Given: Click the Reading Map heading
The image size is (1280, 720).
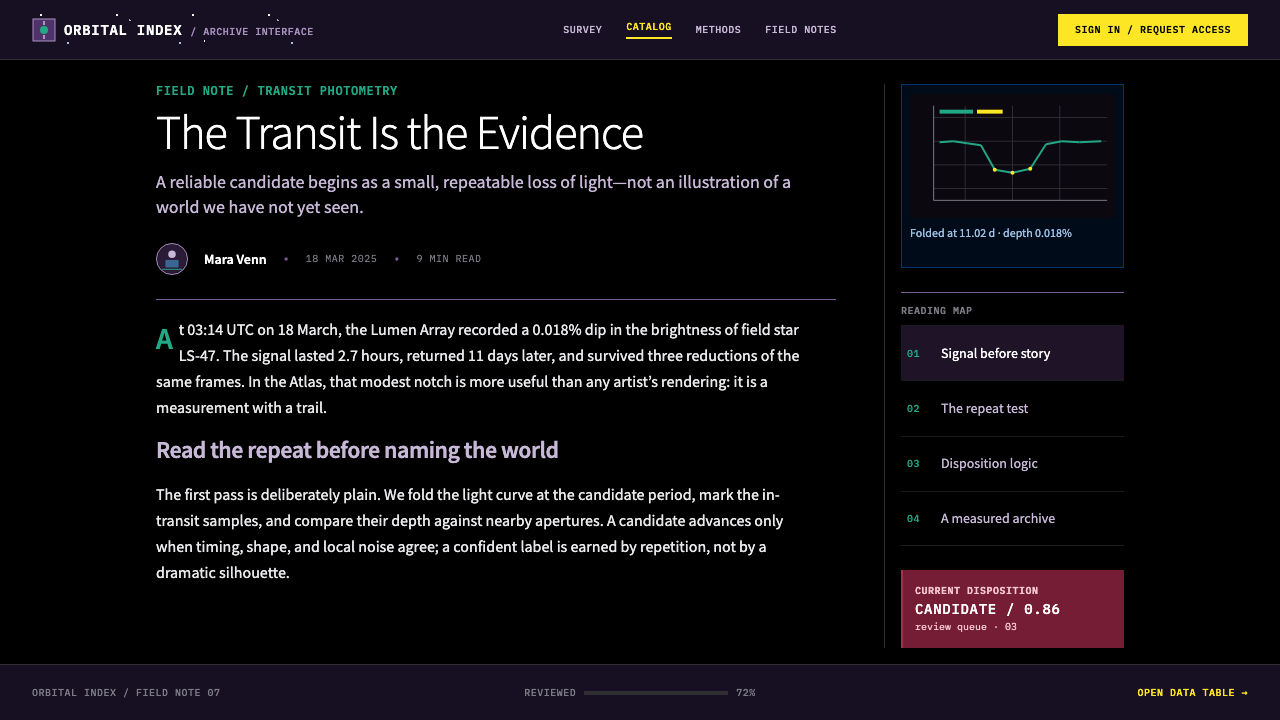Looking at the screenshot, I should click(x=937, y=311).
